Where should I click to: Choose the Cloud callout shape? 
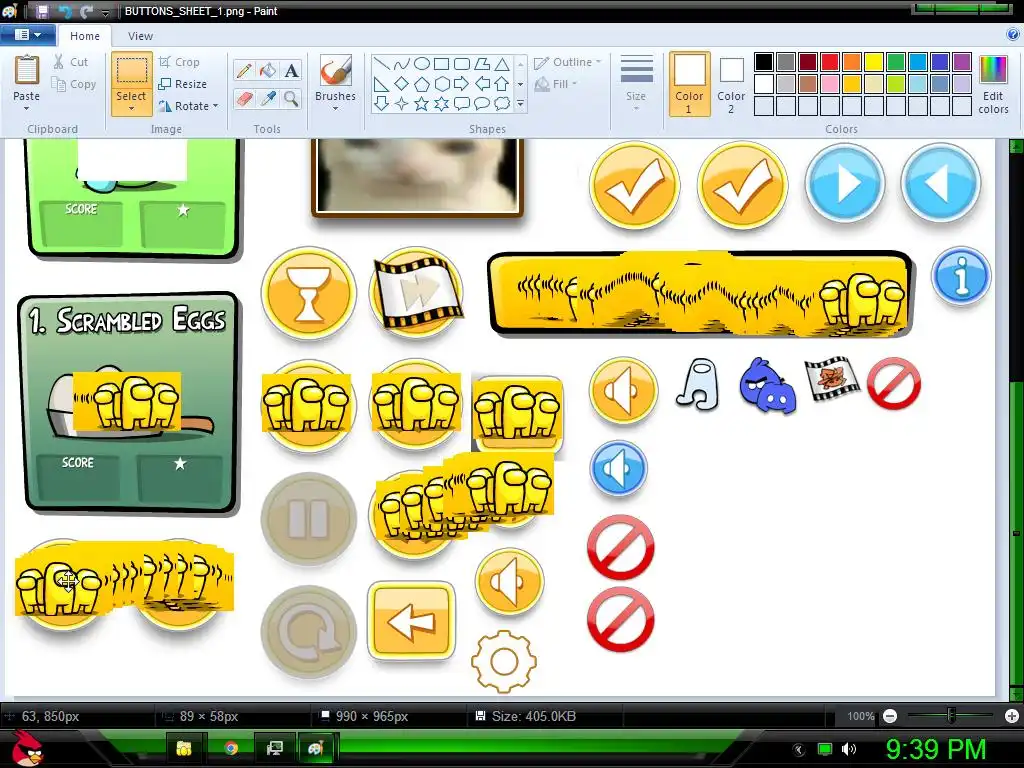click(502, 103)
